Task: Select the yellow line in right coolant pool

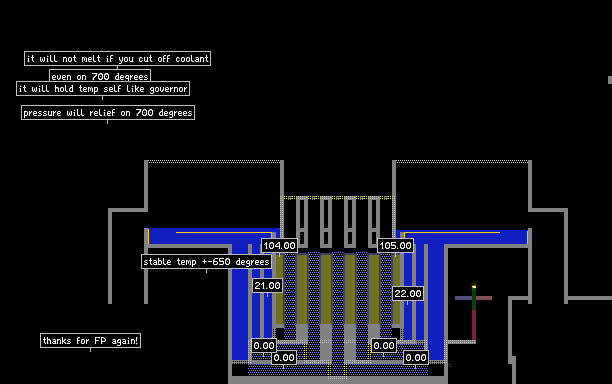Action: pyautogui.click(x=452, y=233)
